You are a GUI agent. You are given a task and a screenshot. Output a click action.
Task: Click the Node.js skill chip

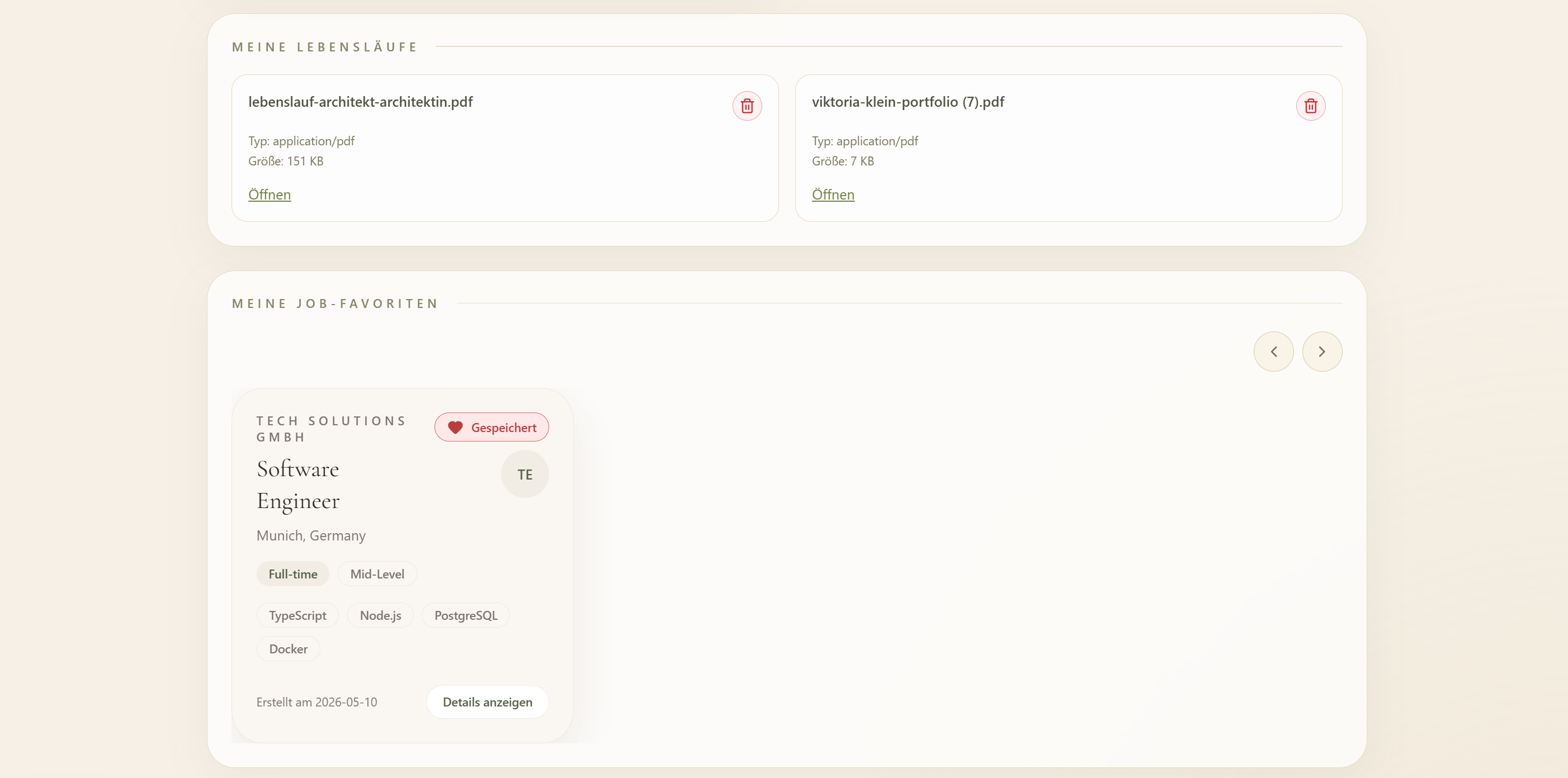click(380, 615)
